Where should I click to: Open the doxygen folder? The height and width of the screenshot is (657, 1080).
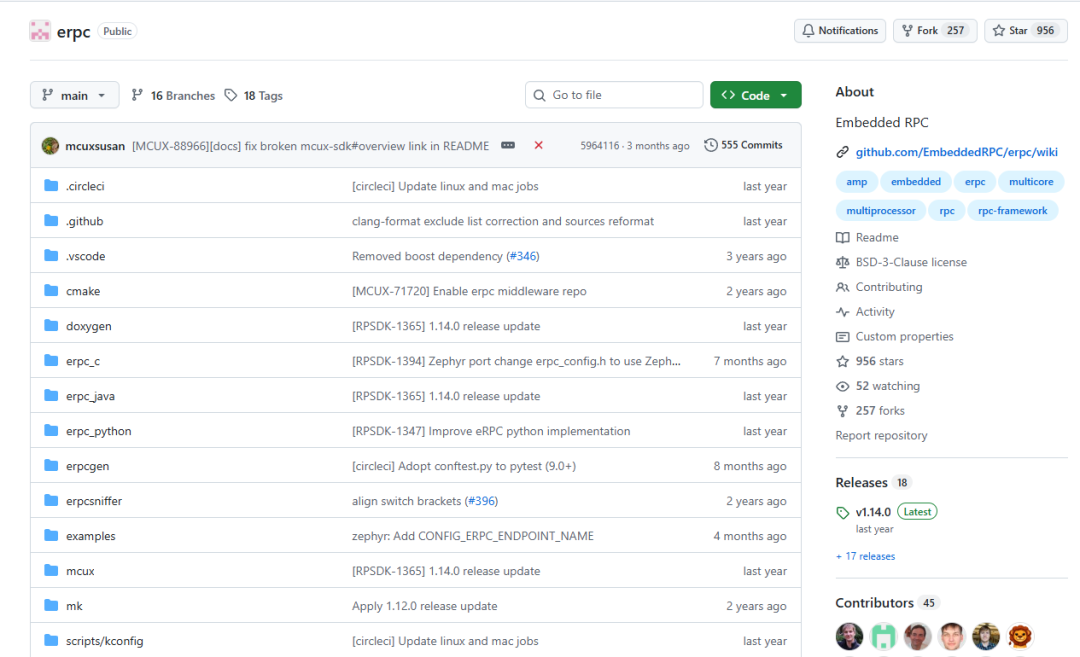[x=88, y=326]
